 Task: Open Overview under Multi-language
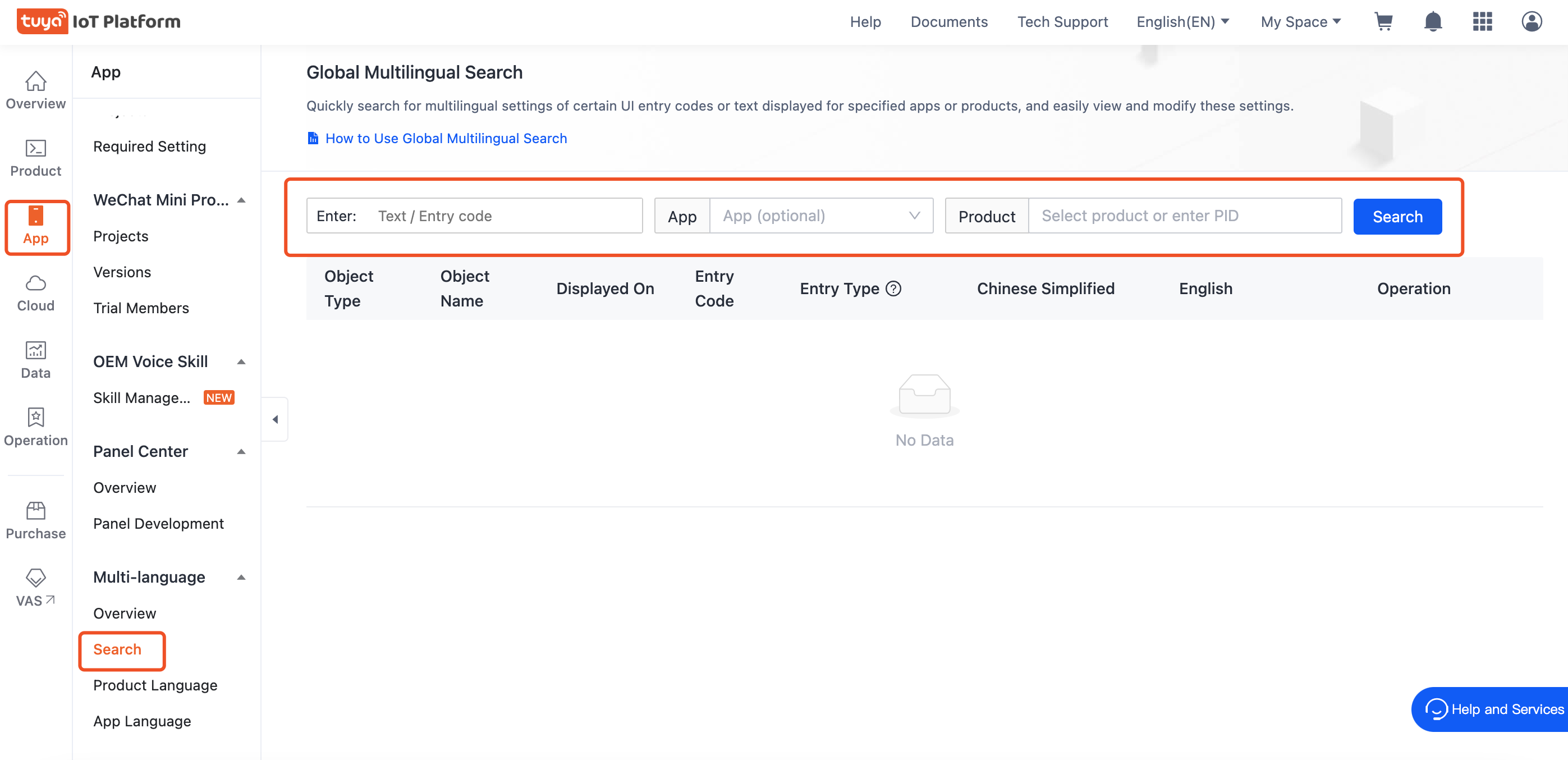124,614
